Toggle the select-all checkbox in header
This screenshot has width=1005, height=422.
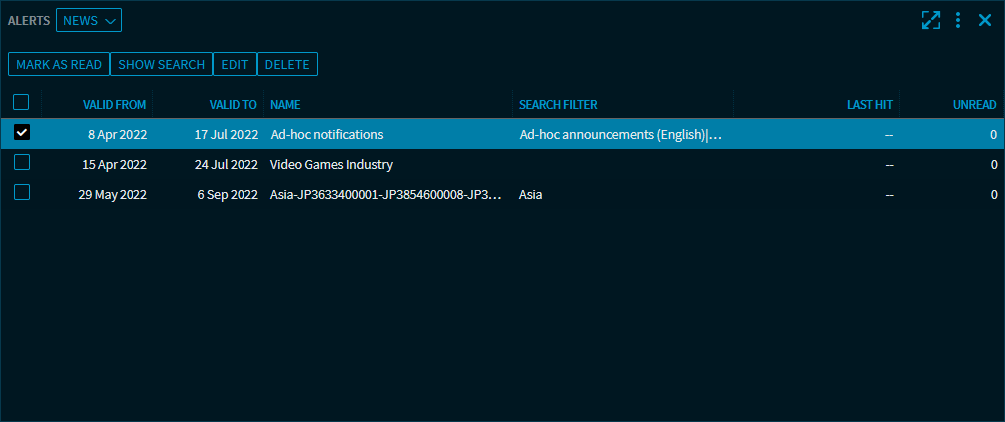click(21, 102)
